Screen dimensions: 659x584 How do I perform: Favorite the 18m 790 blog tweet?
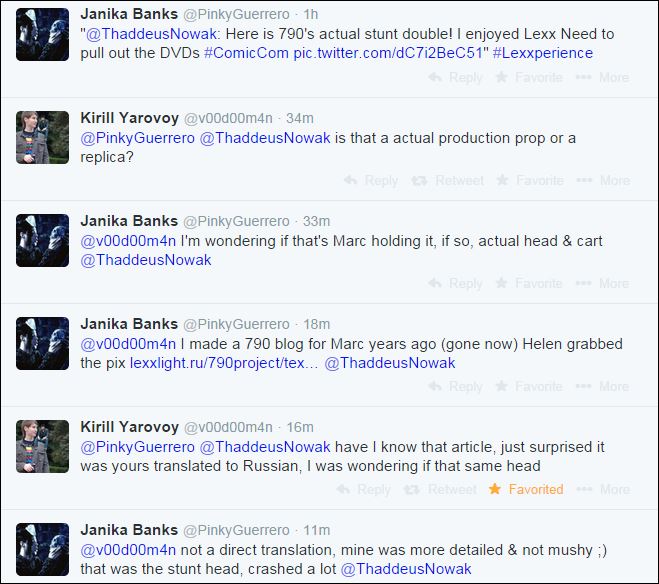click(x=529, y=387)
